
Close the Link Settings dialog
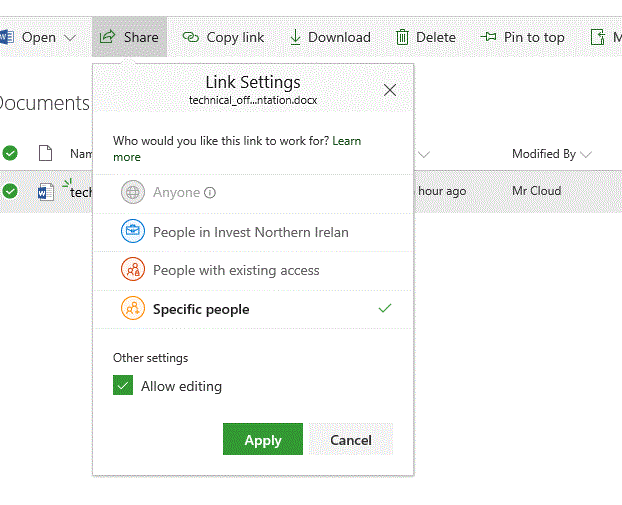tap(390, 90)
